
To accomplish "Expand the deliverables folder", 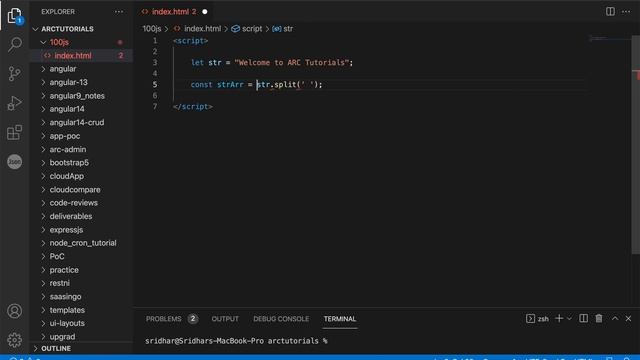I will (71, 216).
